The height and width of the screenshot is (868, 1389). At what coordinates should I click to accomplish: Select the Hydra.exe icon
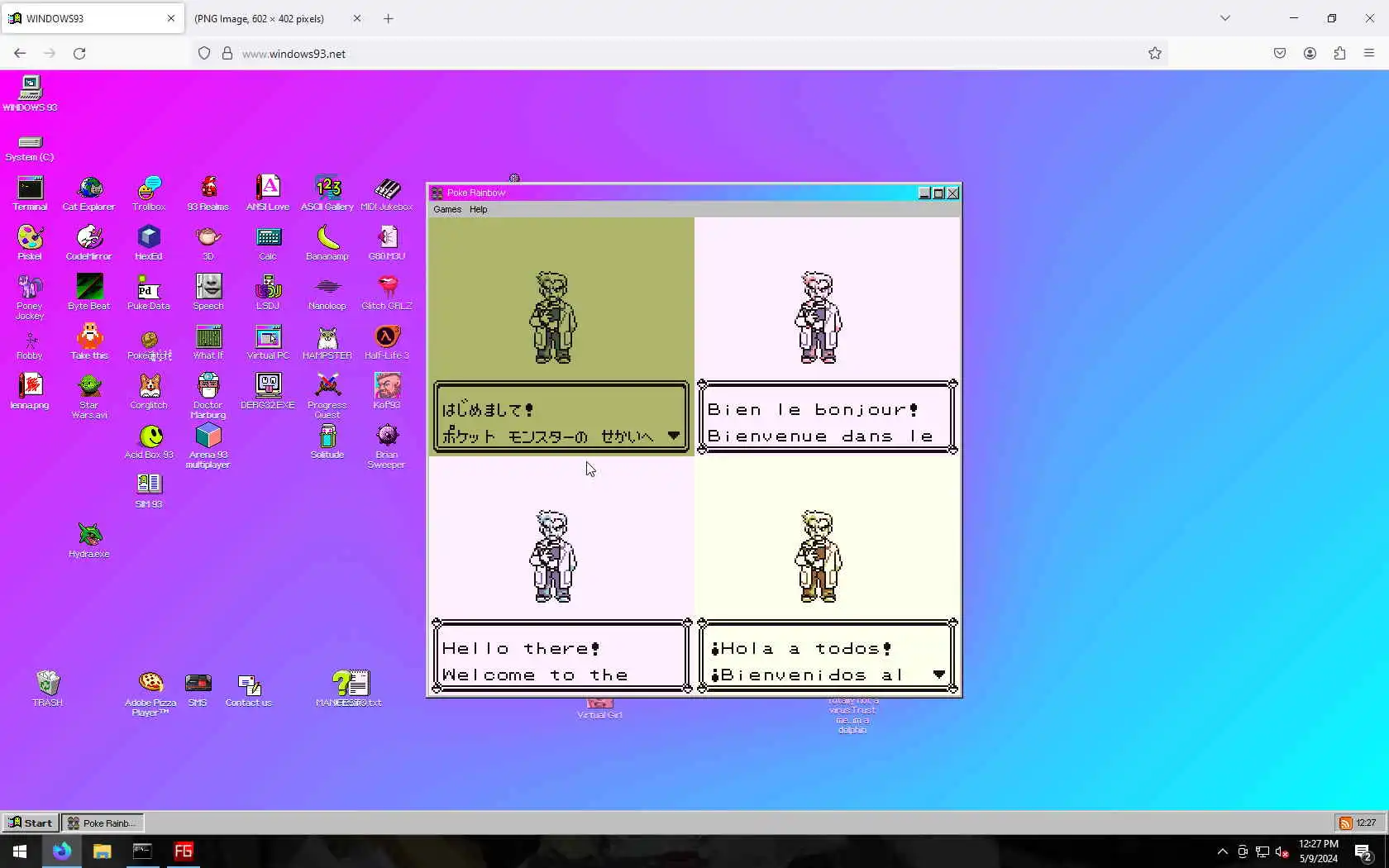[x=89, y=541]
